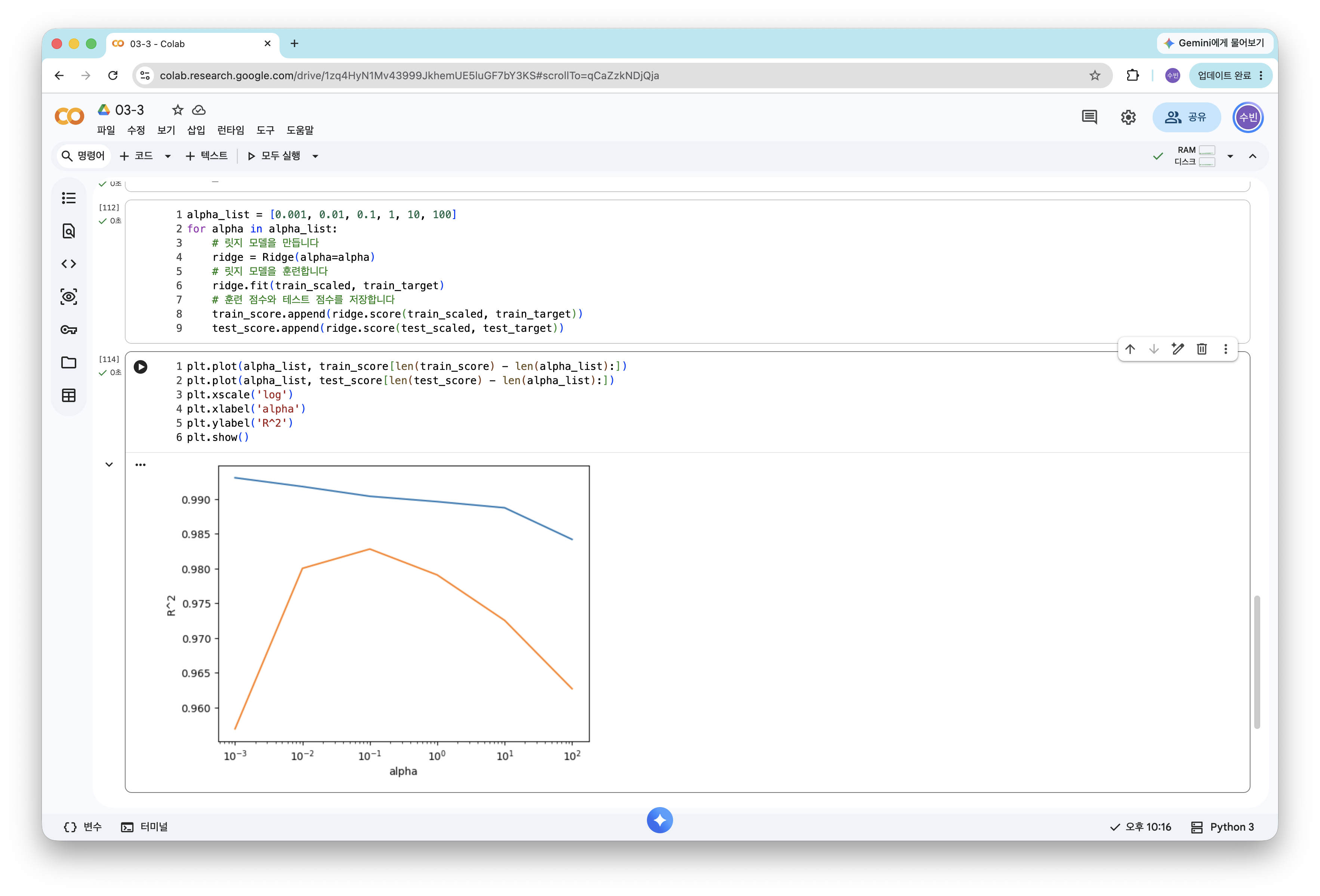
Task: Star the 03-3 notebook
Action: (178, 109)
